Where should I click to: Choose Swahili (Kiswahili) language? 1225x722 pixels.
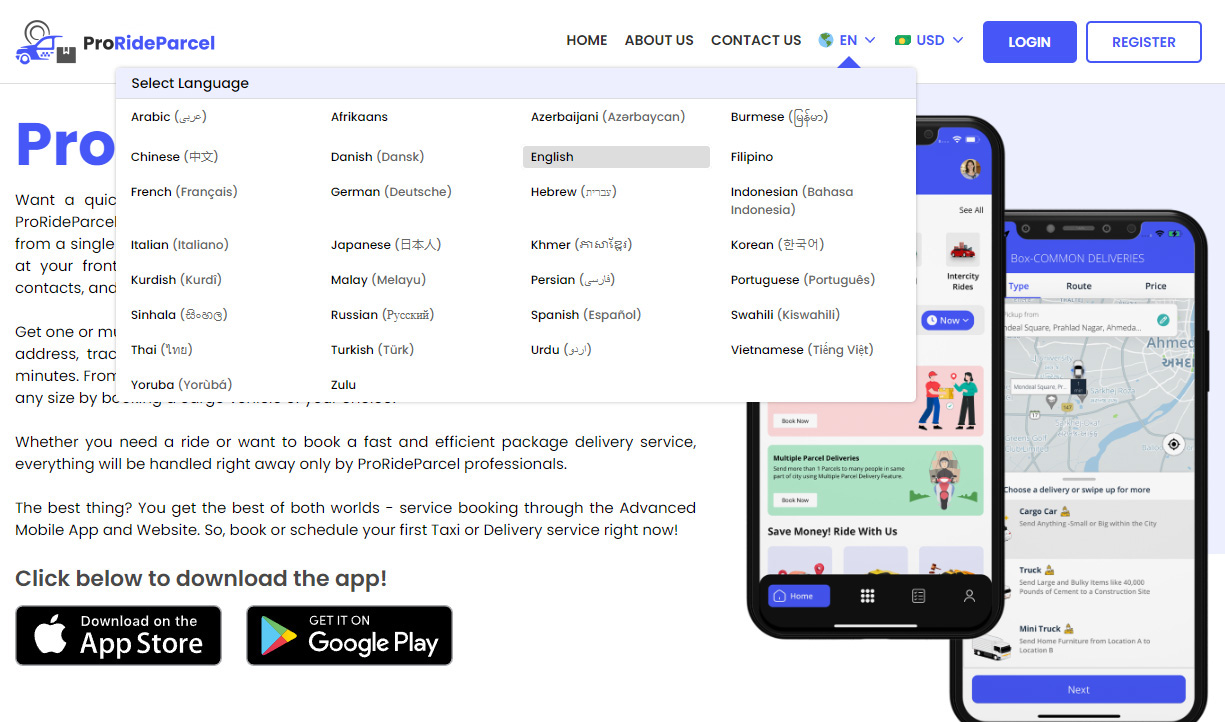point(786,315)
